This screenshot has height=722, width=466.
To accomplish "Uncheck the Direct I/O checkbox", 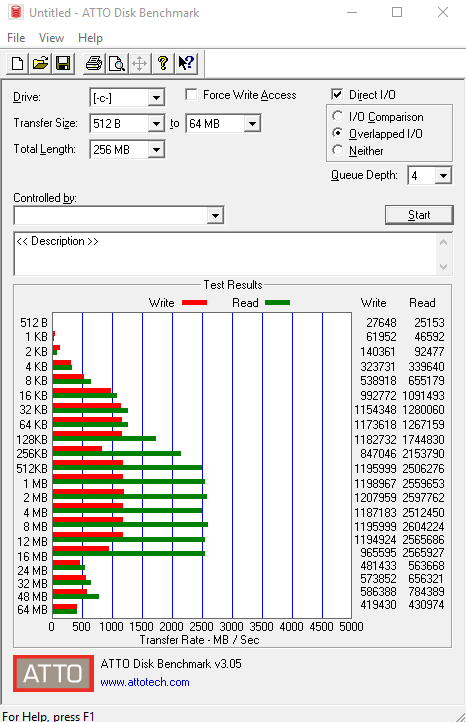I will pos(337,94).
